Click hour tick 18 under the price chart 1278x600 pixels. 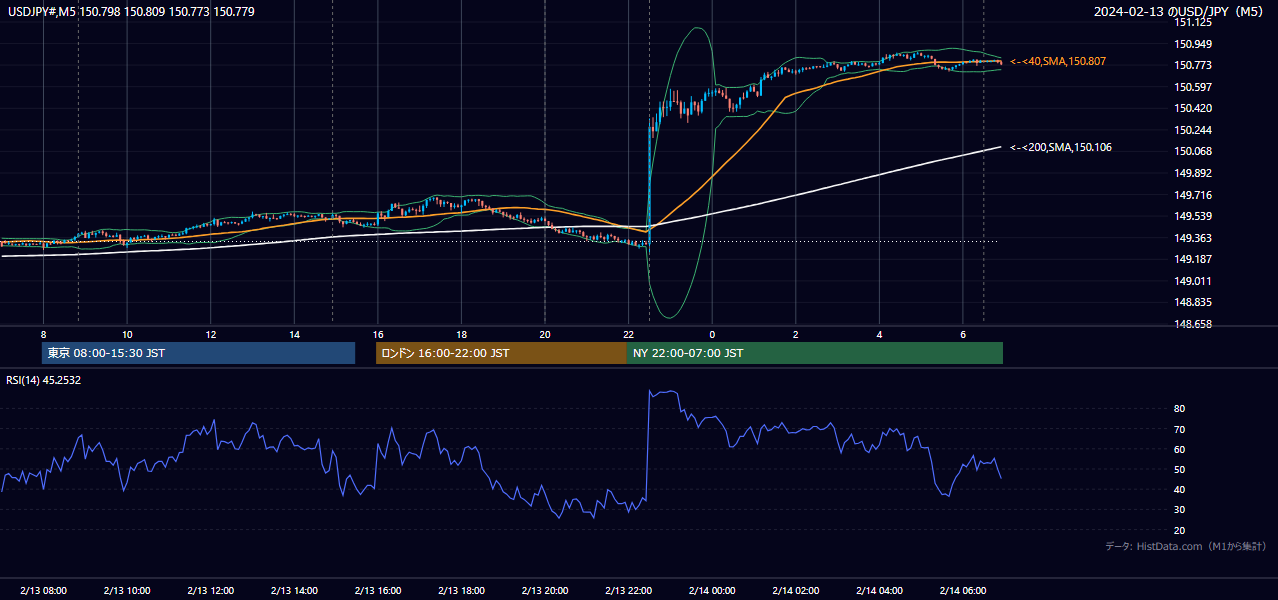461,334
